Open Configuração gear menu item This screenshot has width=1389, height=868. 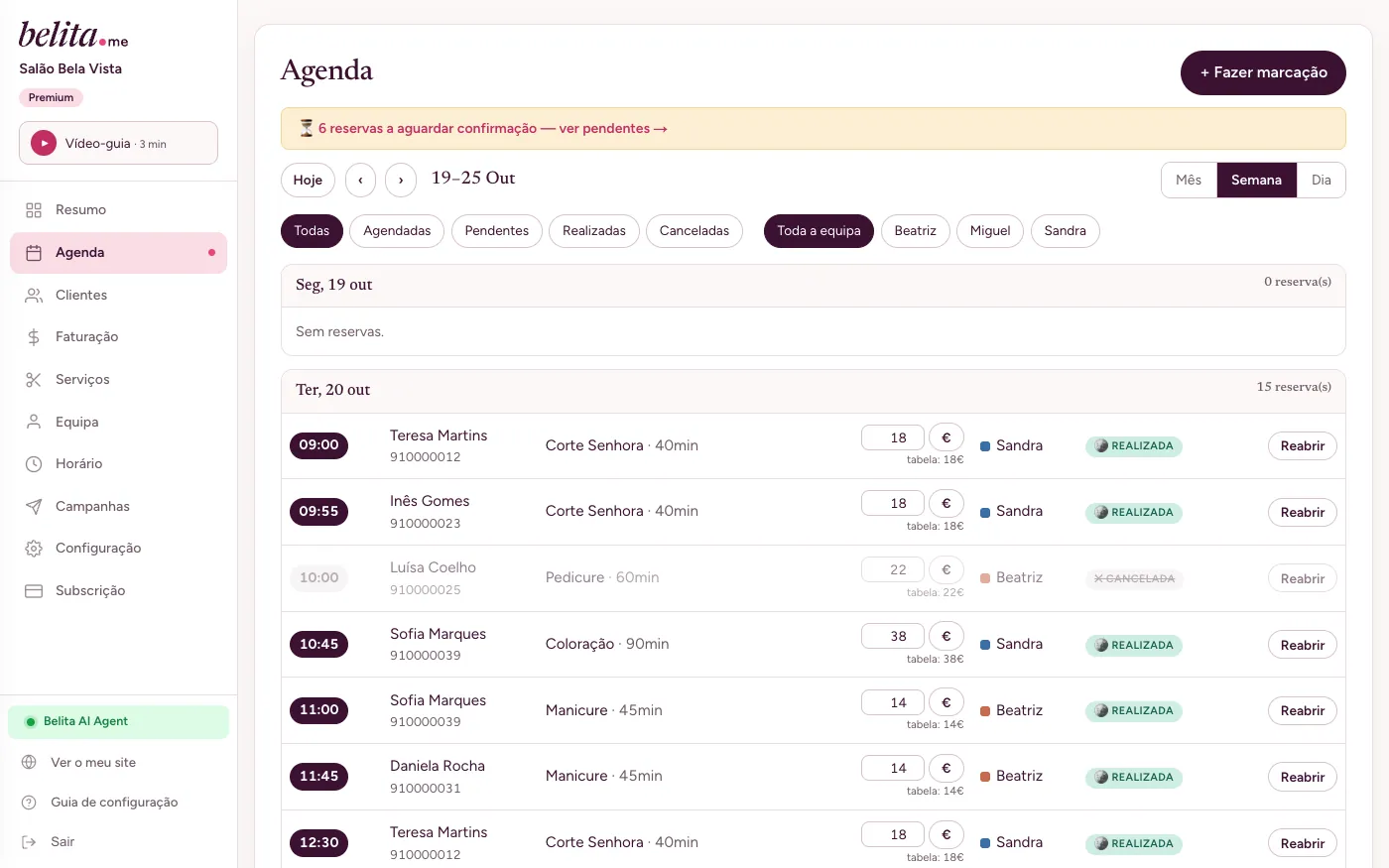(x=118, y=548)
